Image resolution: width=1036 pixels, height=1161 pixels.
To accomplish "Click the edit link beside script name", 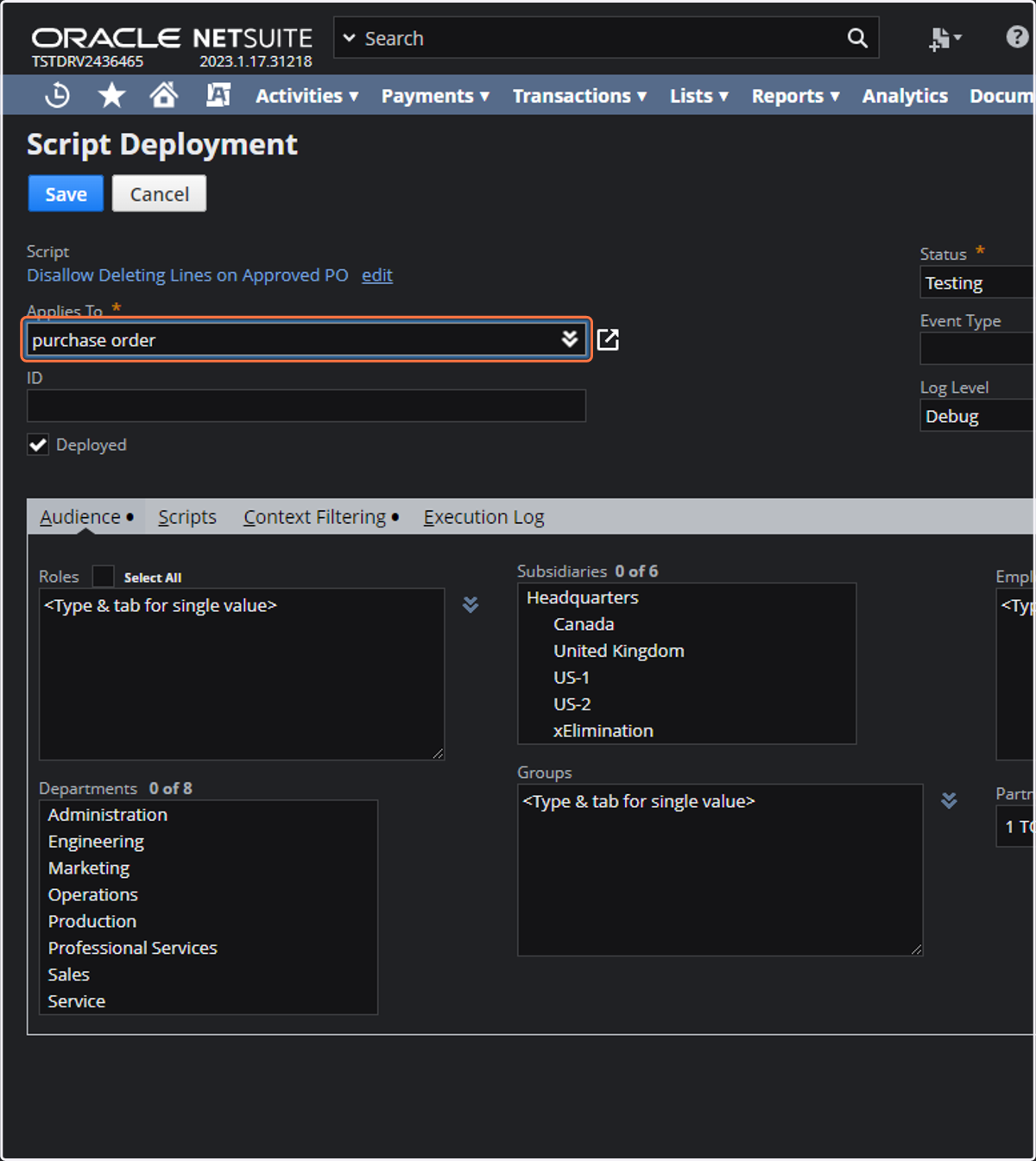I will 377,274.
